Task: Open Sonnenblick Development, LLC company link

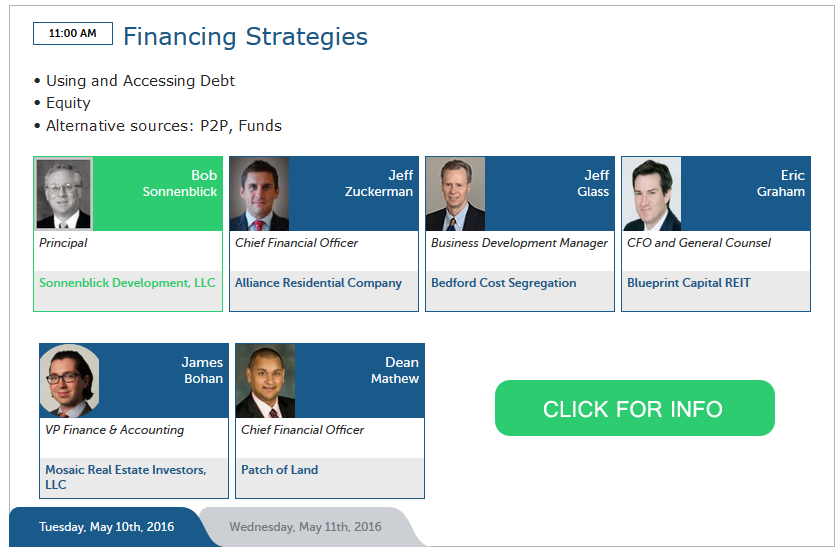Action: [x=127, y=283]
